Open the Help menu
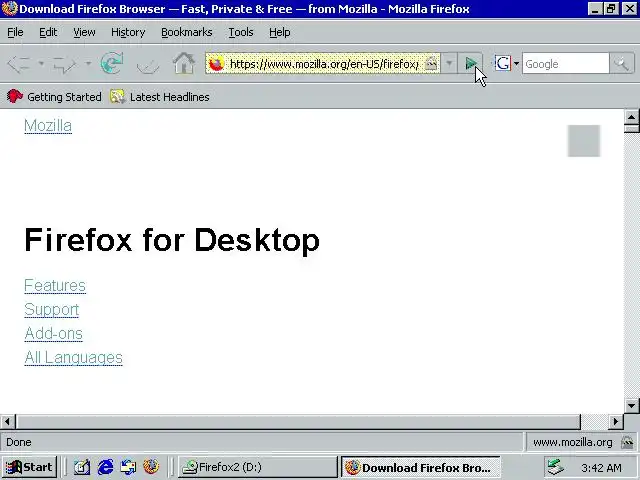The image size is (640, 480). pyautogui.click(x=280, y=32)
